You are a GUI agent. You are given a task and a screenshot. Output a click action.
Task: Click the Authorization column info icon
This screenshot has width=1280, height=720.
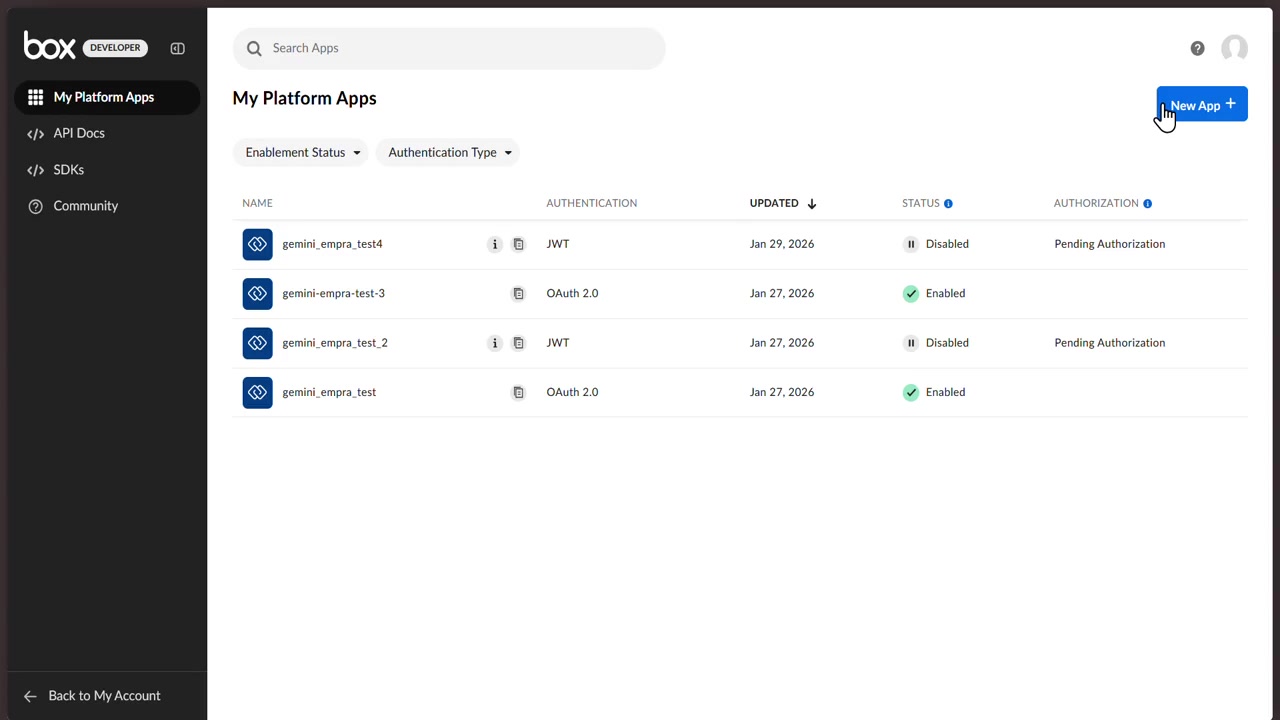[x=1147, y=204]
